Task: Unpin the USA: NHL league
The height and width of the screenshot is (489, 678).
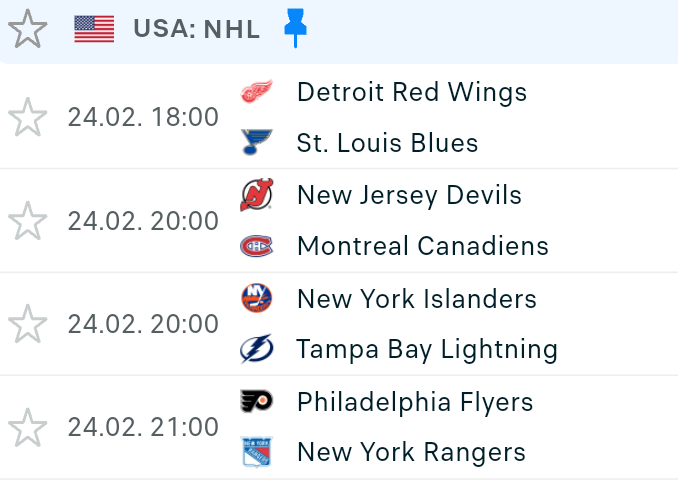Action: pos(295,28)
